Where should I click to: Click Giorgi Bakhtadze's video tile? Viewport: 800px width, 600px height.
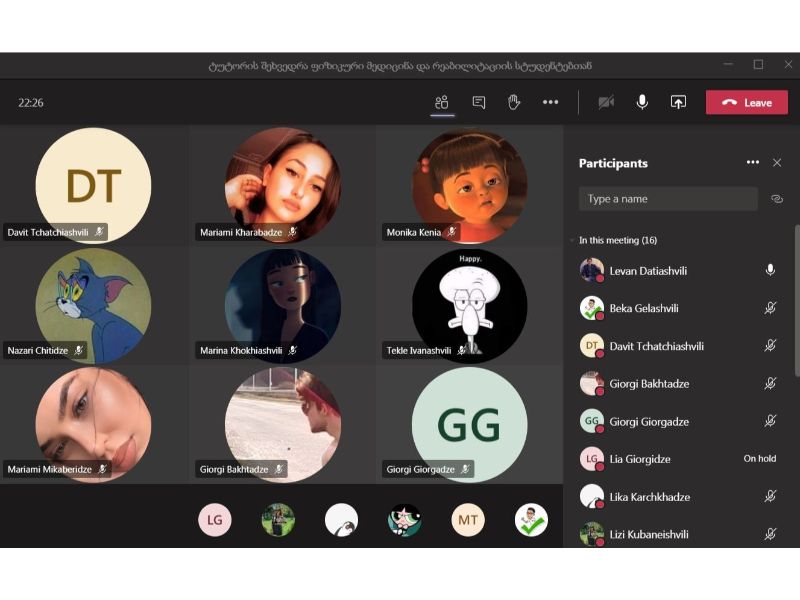click(283, 424)
